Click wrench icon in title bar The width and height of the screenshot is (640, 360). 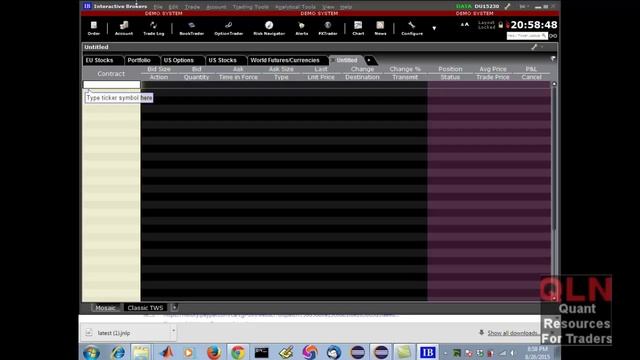(507, 6)
